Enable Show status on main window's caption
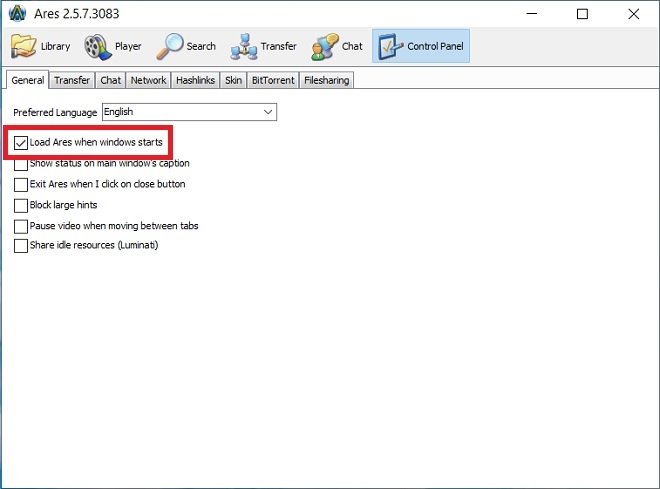660x489 pixels. click(21, 164)
